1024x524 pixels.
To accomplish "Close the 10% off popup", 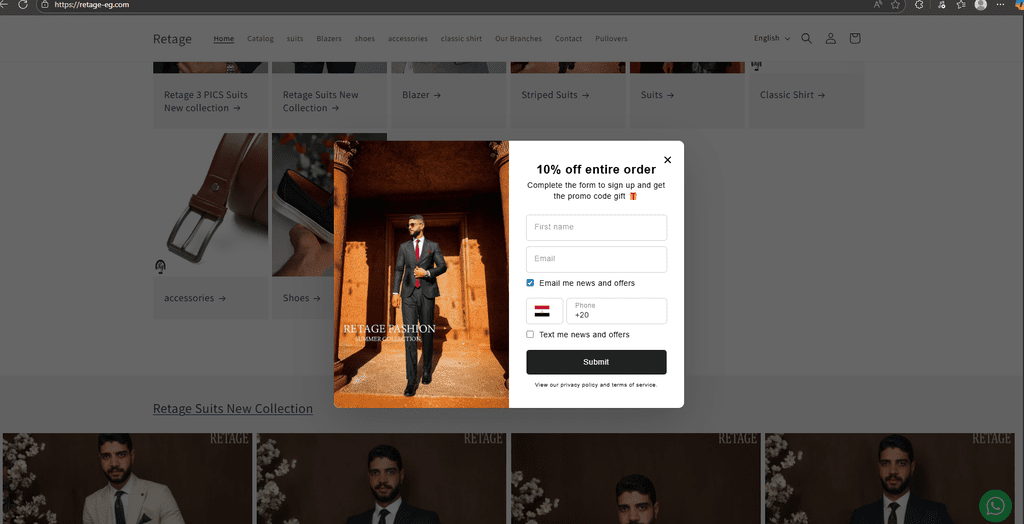I will 667,159.
